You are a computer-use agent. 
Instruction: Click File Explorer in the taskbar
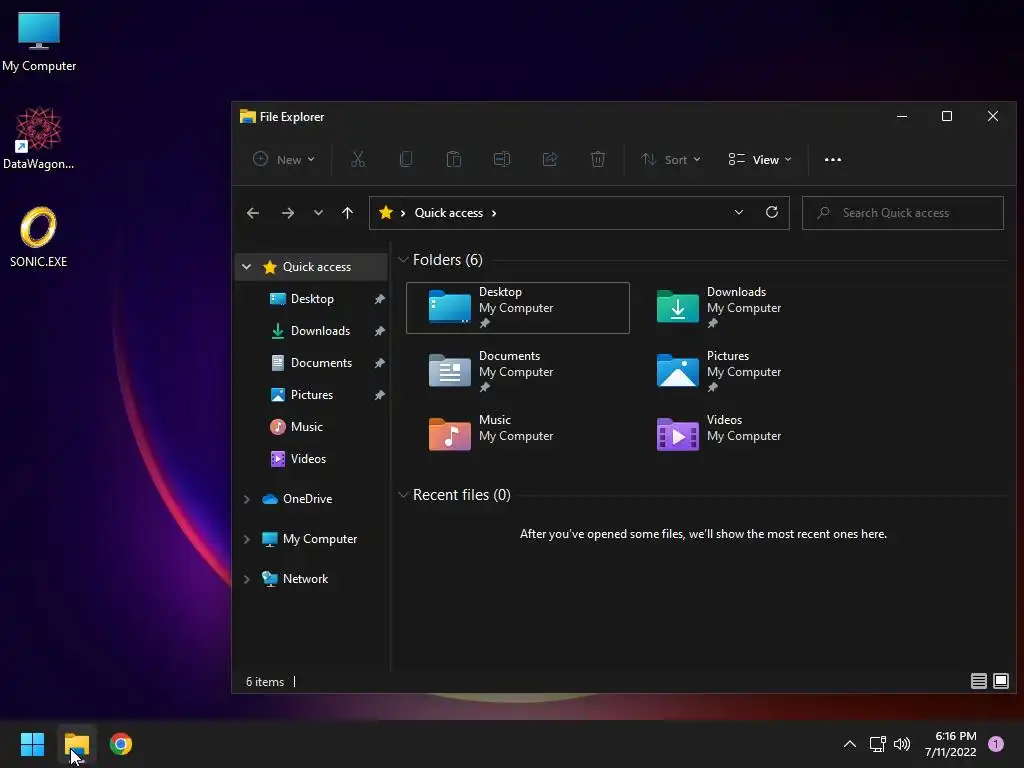[x=76, y=744]
